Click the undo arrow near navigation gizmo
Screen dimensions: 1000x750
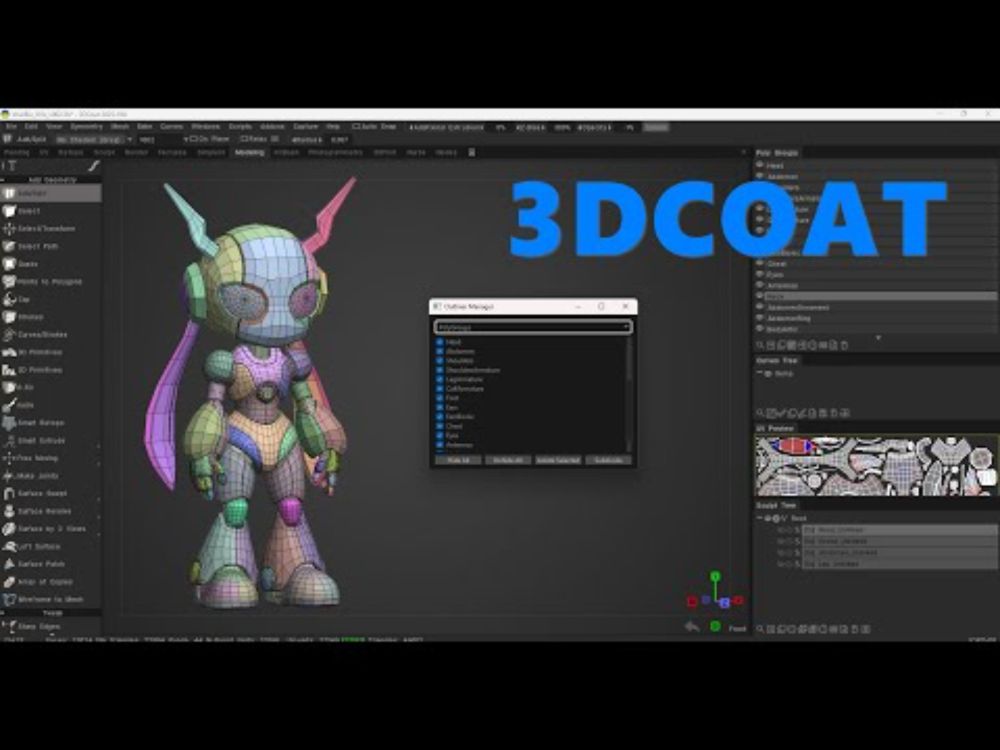[x=692, y=628]
